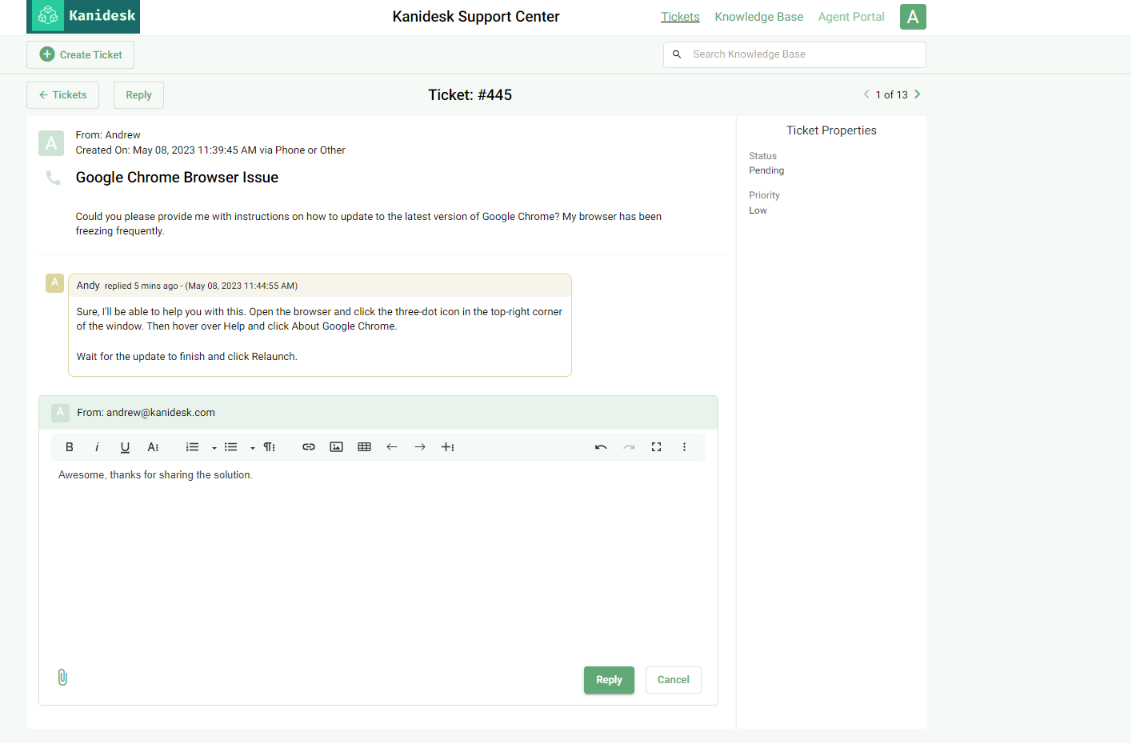Insert an image into the reply

pyautogui.click(x=336, y=447)
